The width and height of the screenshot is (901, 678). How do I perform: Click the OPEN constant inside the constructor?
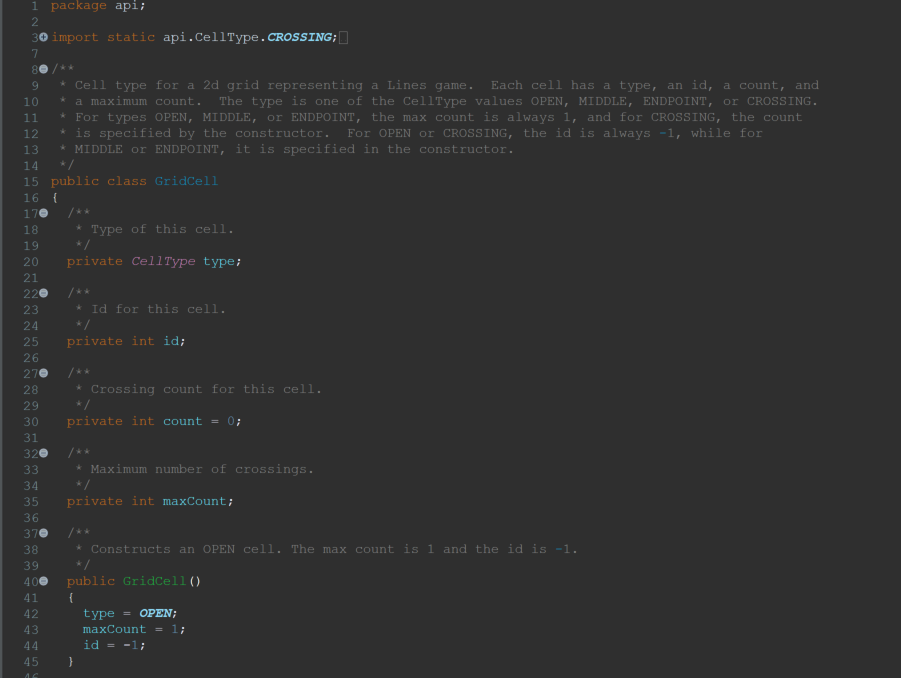[x=157, y=613]
